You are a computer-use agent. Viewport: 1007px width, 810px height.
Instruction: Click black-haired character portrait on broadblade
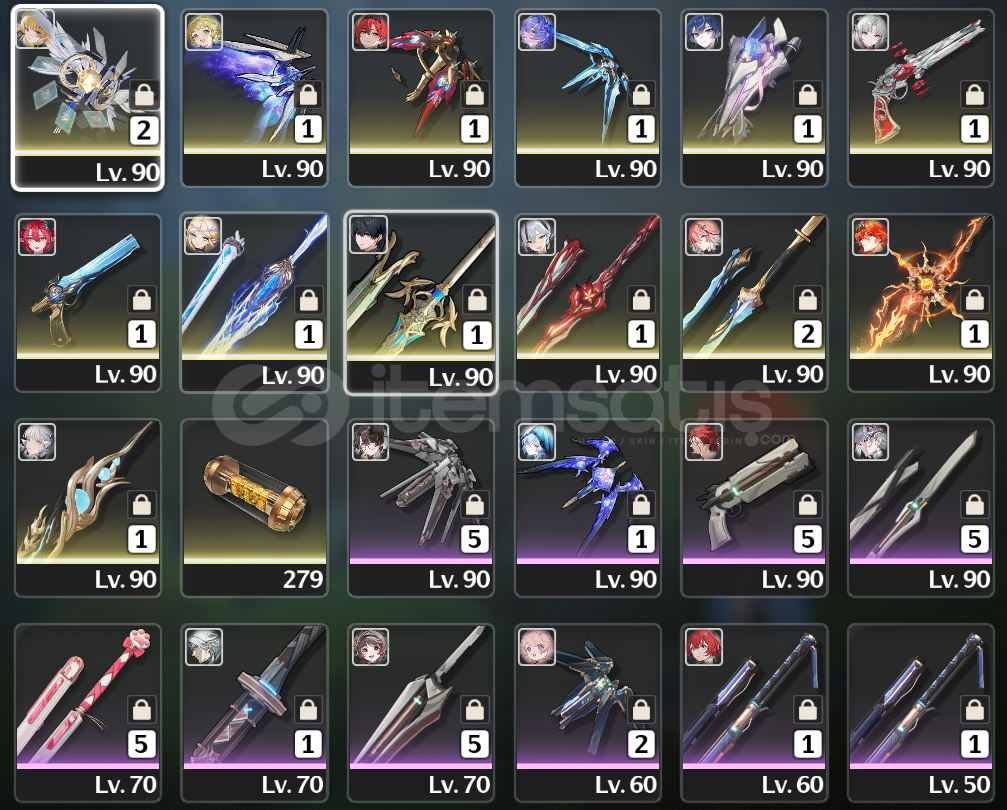click(369, 235)
